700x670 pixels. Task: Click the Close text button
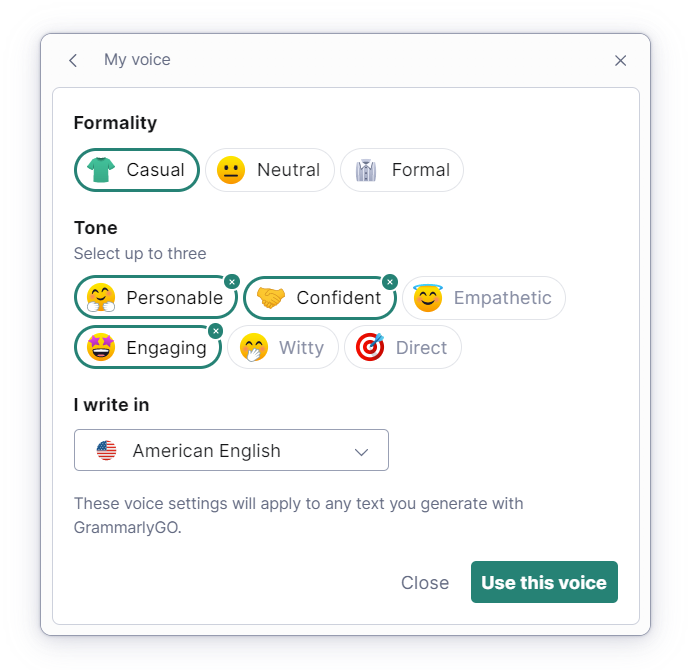click(x=425, y=583)
